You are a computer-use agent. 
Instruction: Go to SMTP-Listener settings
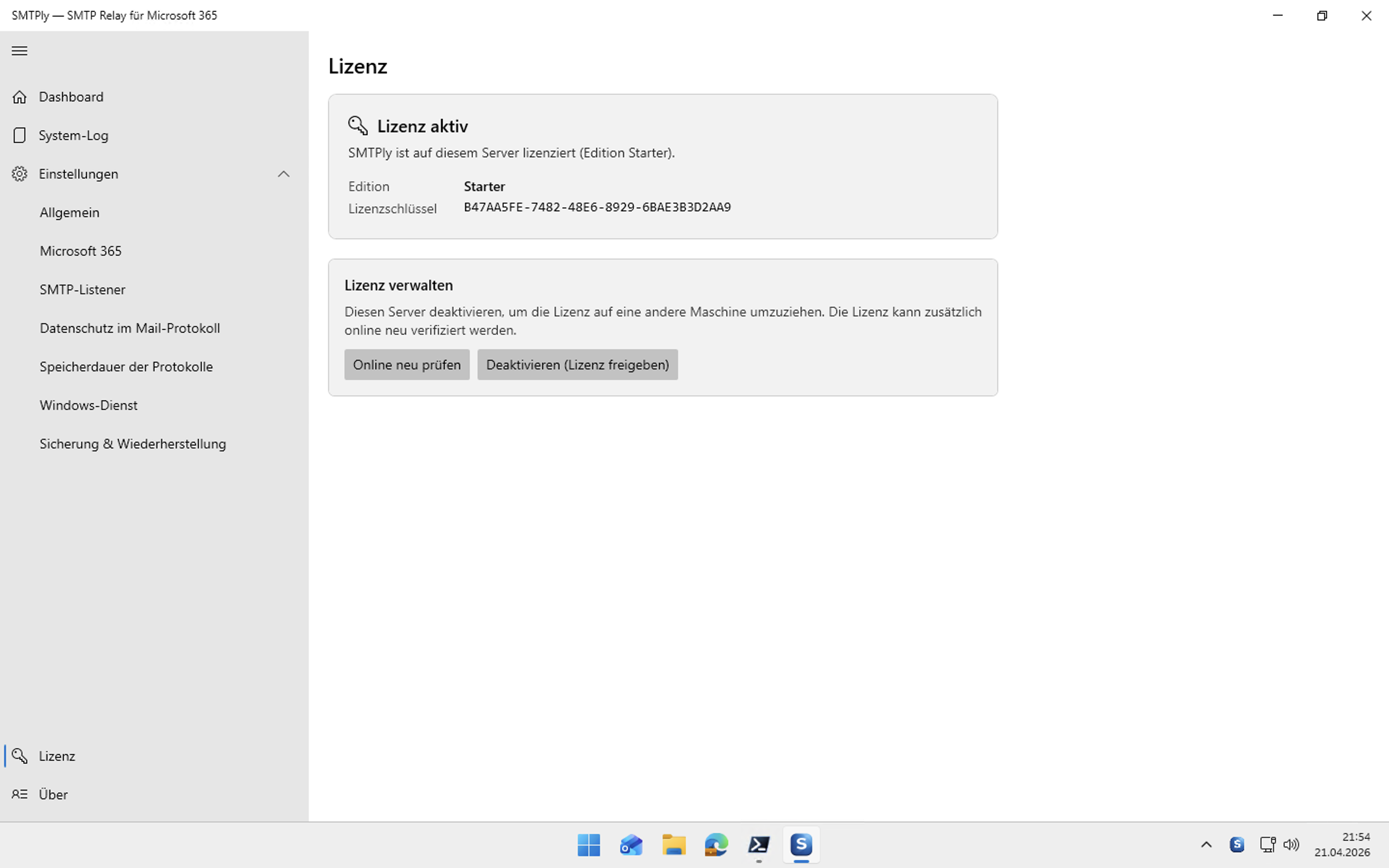tap(82, 289)
